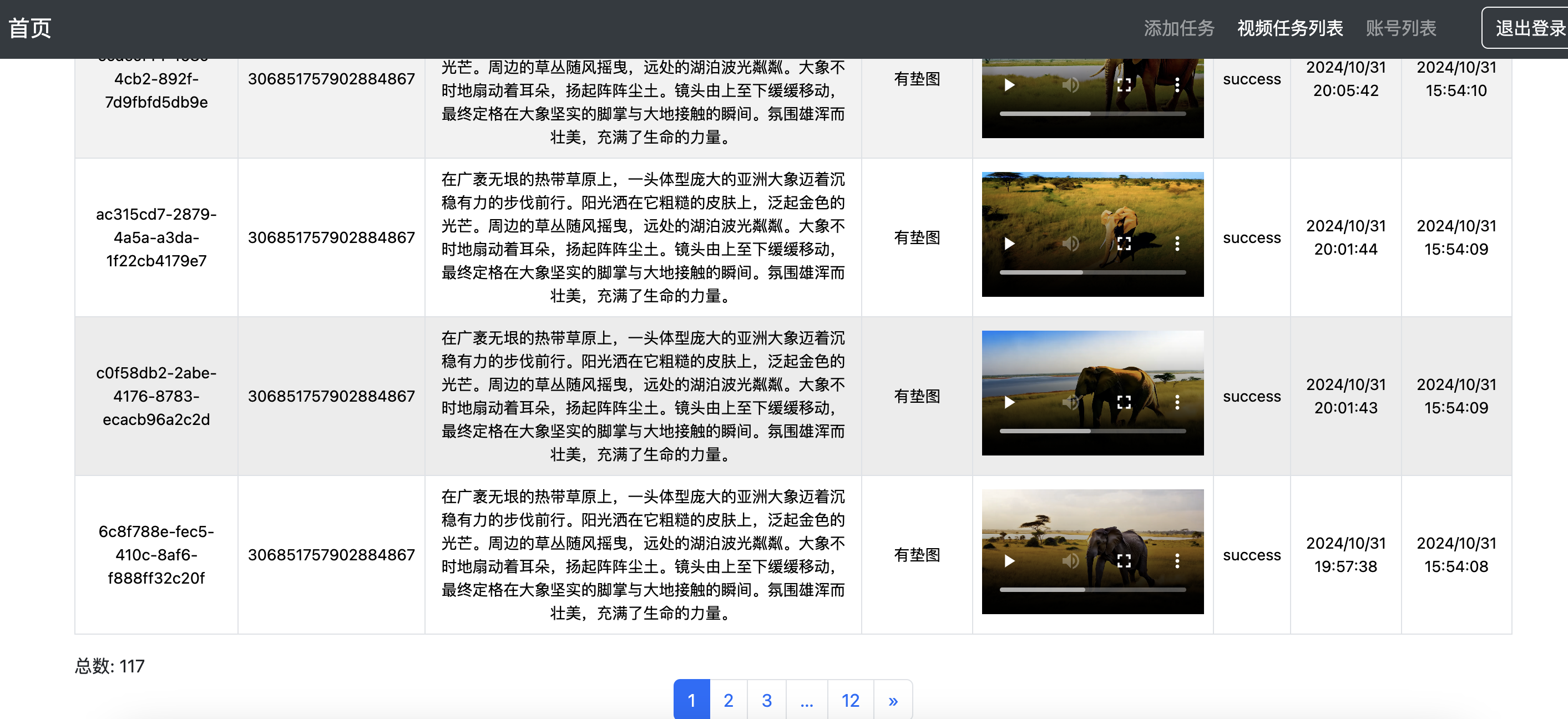Go to 首页 home link

[29, 28]
